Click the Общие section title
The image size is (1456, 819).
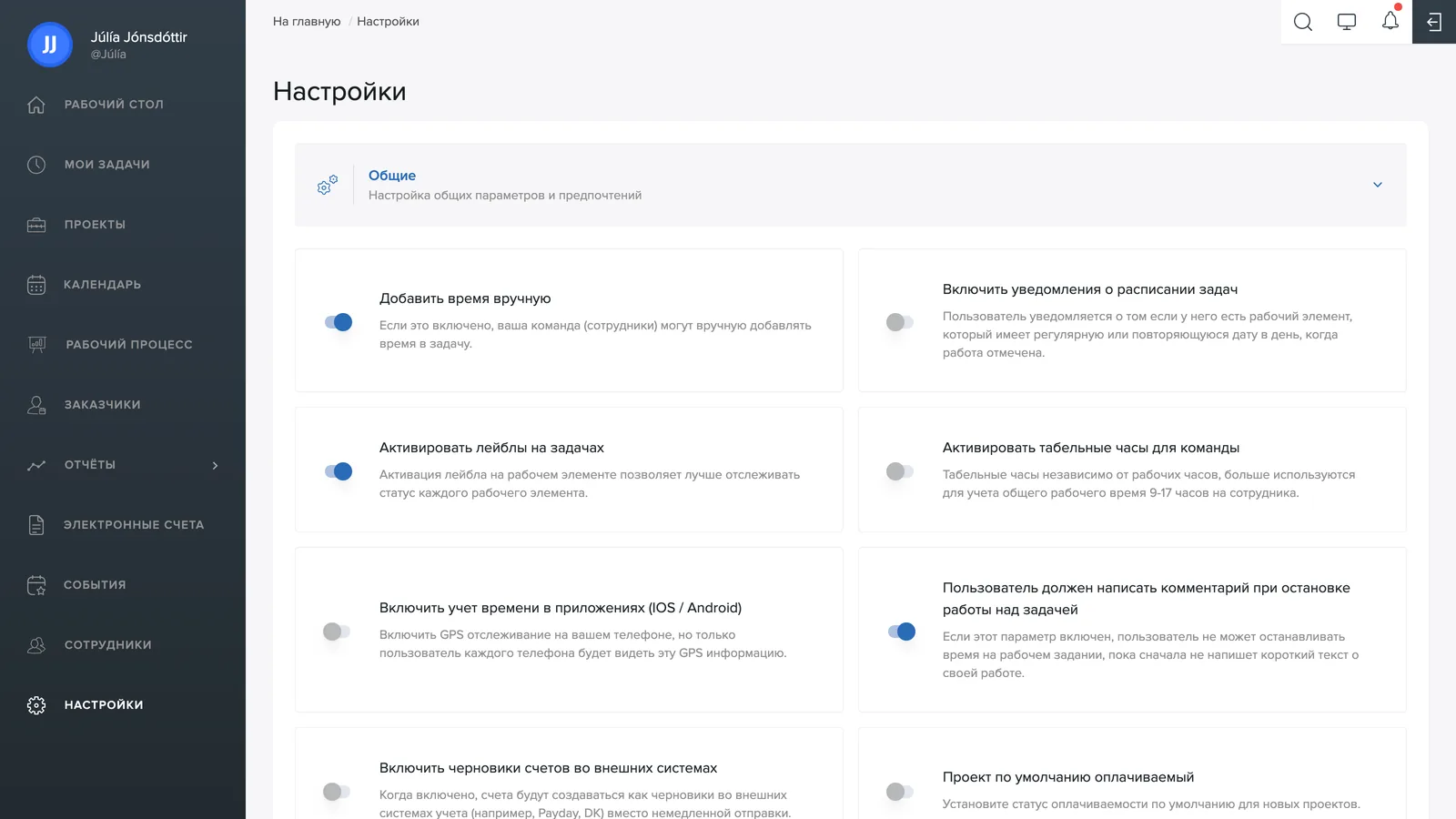392,176
